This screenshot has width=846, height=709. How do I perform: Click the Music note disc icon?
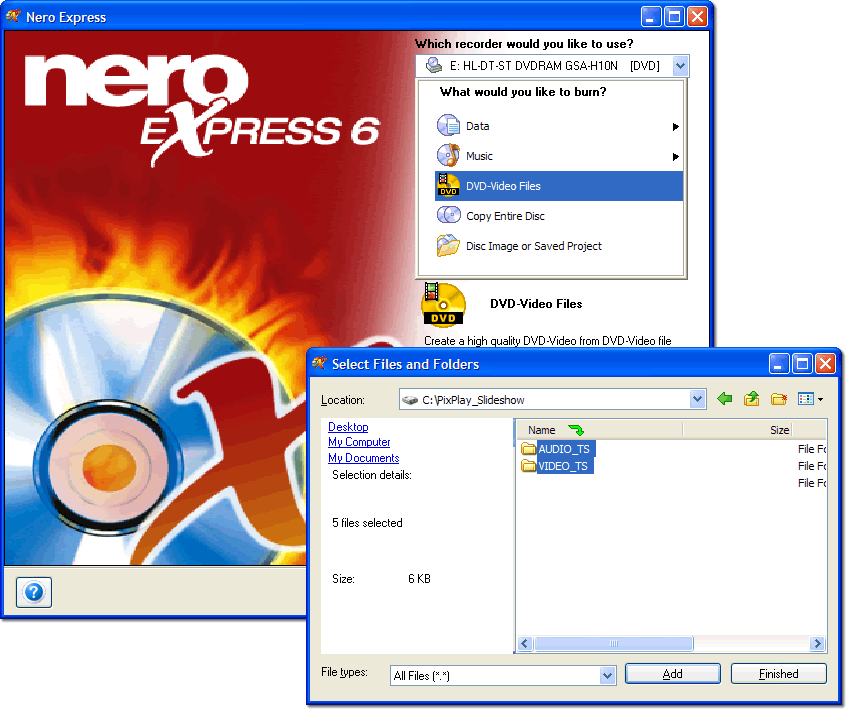(448, 155)
